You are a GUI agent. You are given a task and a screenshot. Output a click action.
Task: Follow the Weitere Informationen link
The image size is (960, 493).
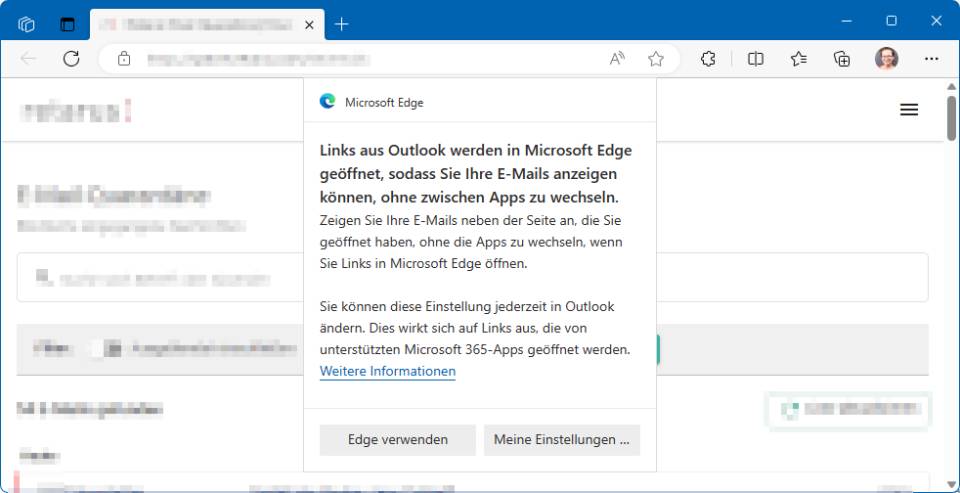(x=388, y=372)
